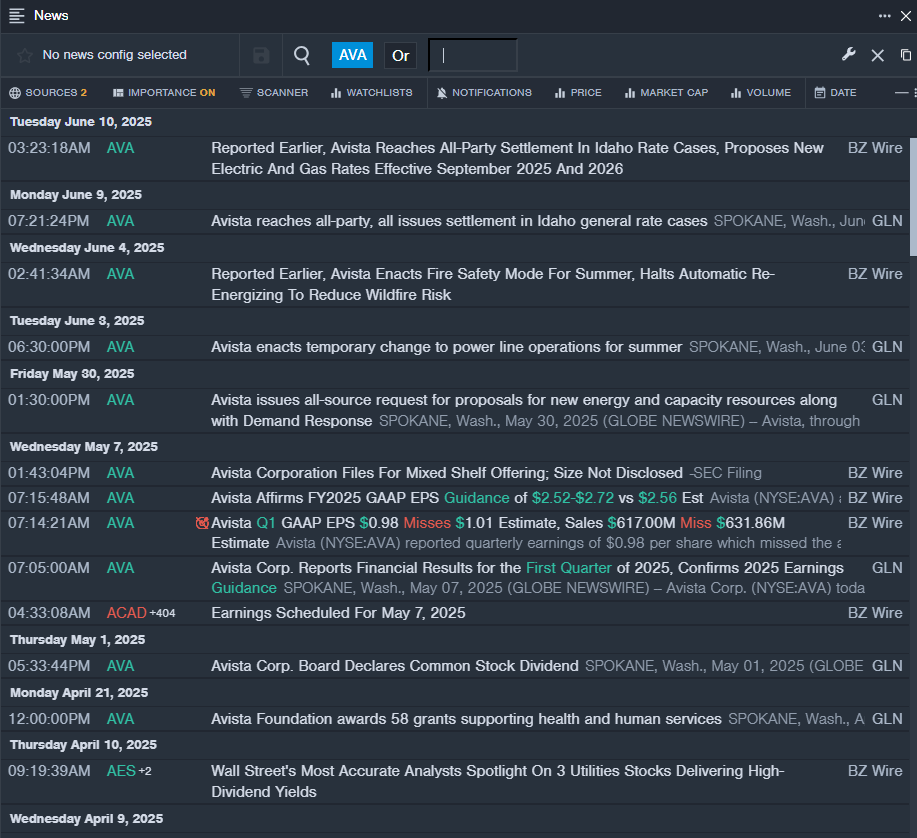Click the minus icon on the filter bar
The width and height of the screenshot is (917, 838).
[901, 93]
